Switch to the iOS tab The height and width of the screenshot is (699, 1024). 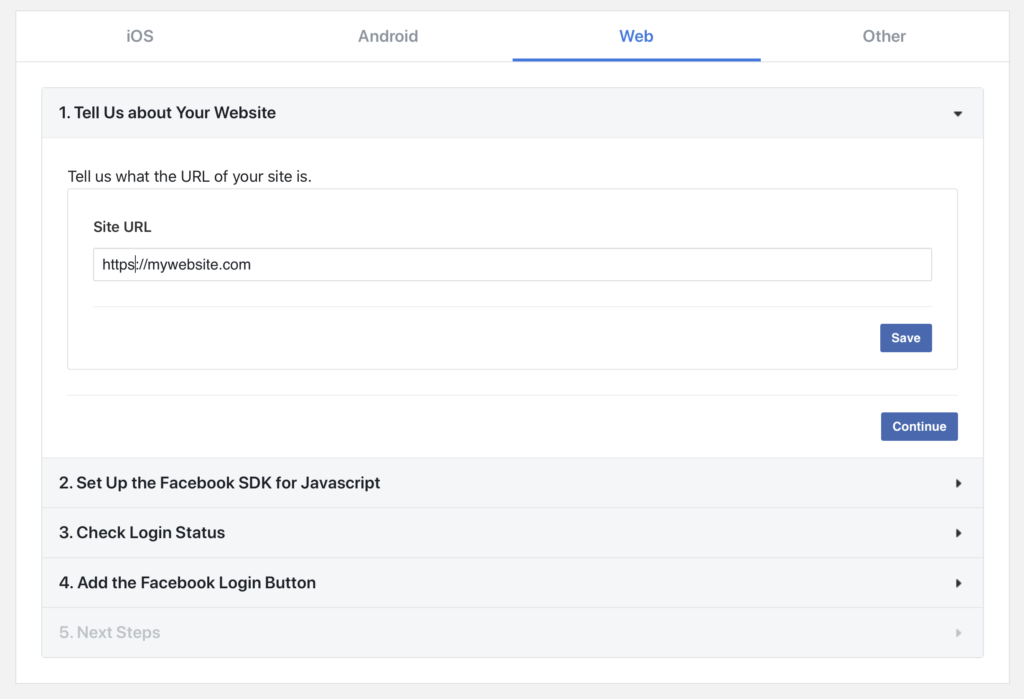tap(140, 37)
